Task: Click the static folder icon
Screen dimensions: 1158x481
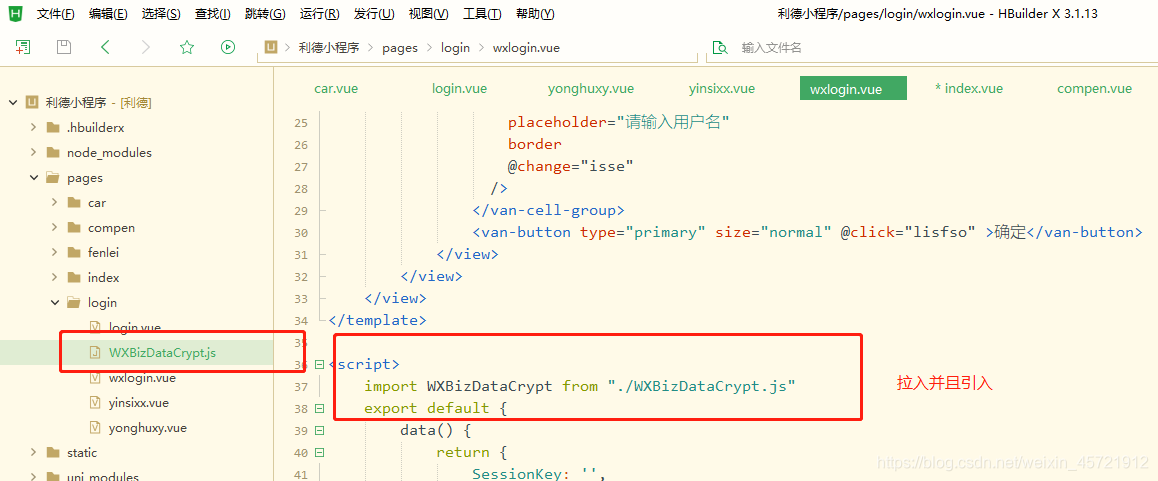Action: click(x=52, y=452)
